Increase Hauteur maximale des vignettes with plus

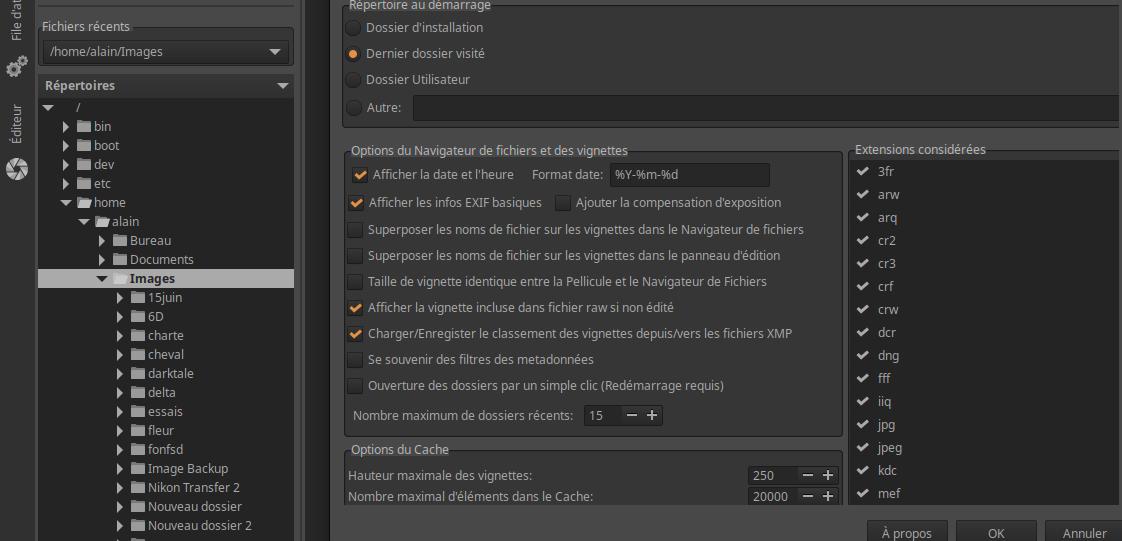point(828,475)
